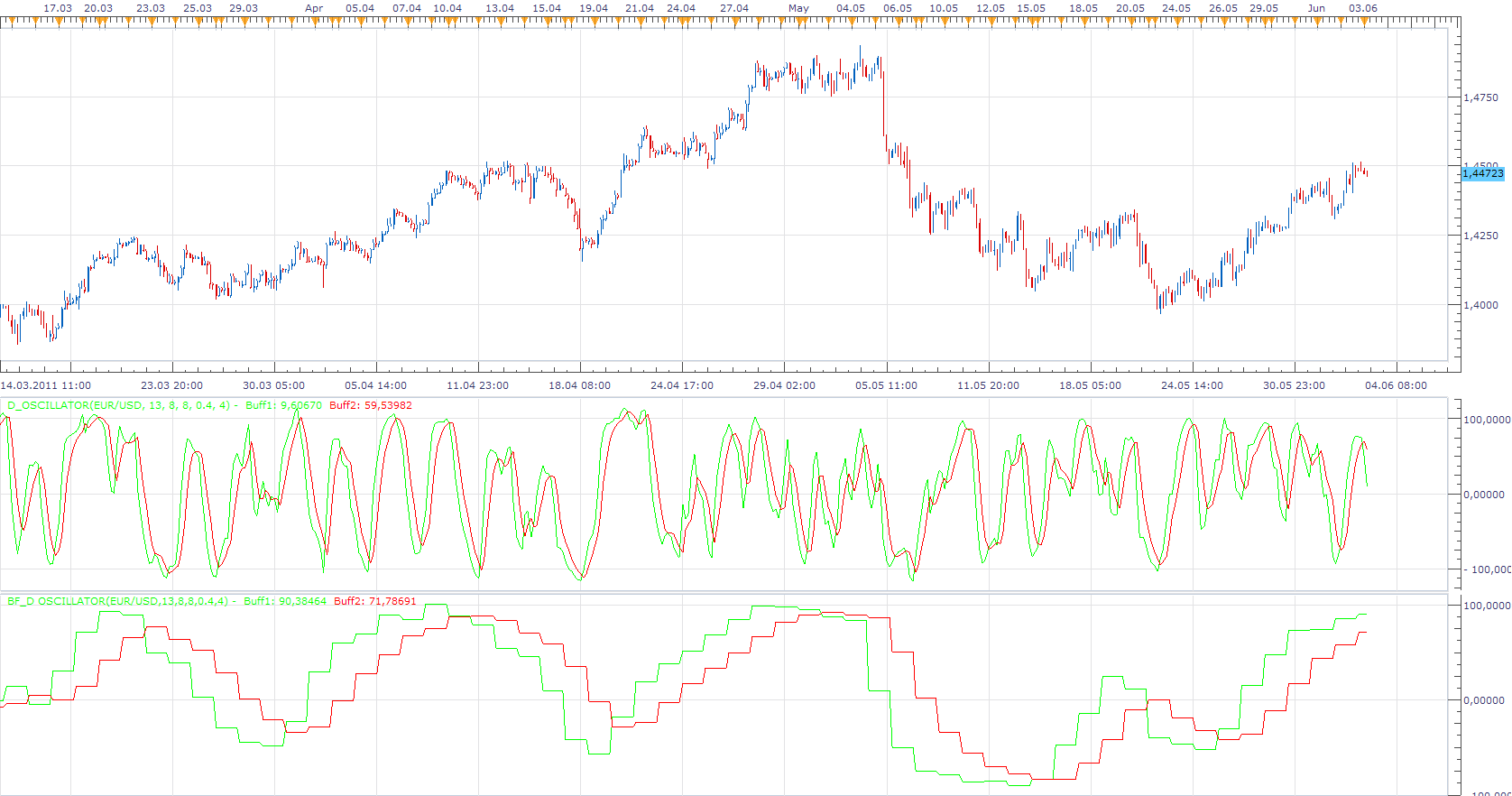
Task: Click the green Buff1: 90,38464 value
Action: pyautogui.click(x=285, y=601)
